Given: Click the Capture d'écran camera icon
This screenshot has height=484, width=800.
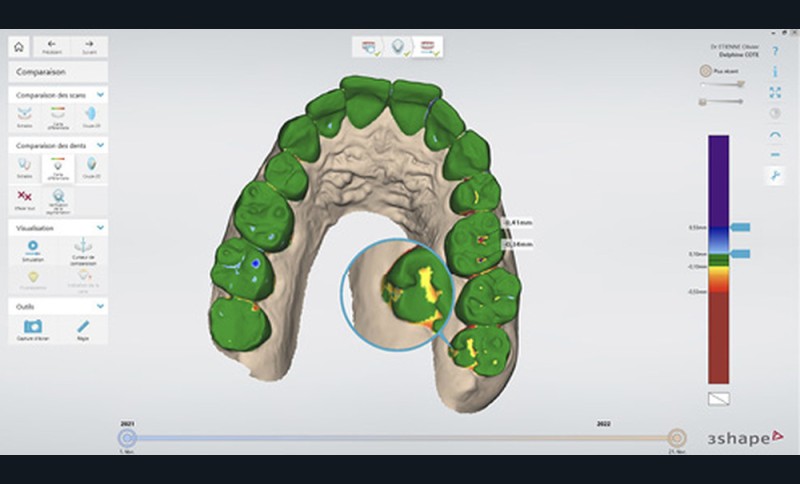Looking at the screenshot, I should point(32,328).
